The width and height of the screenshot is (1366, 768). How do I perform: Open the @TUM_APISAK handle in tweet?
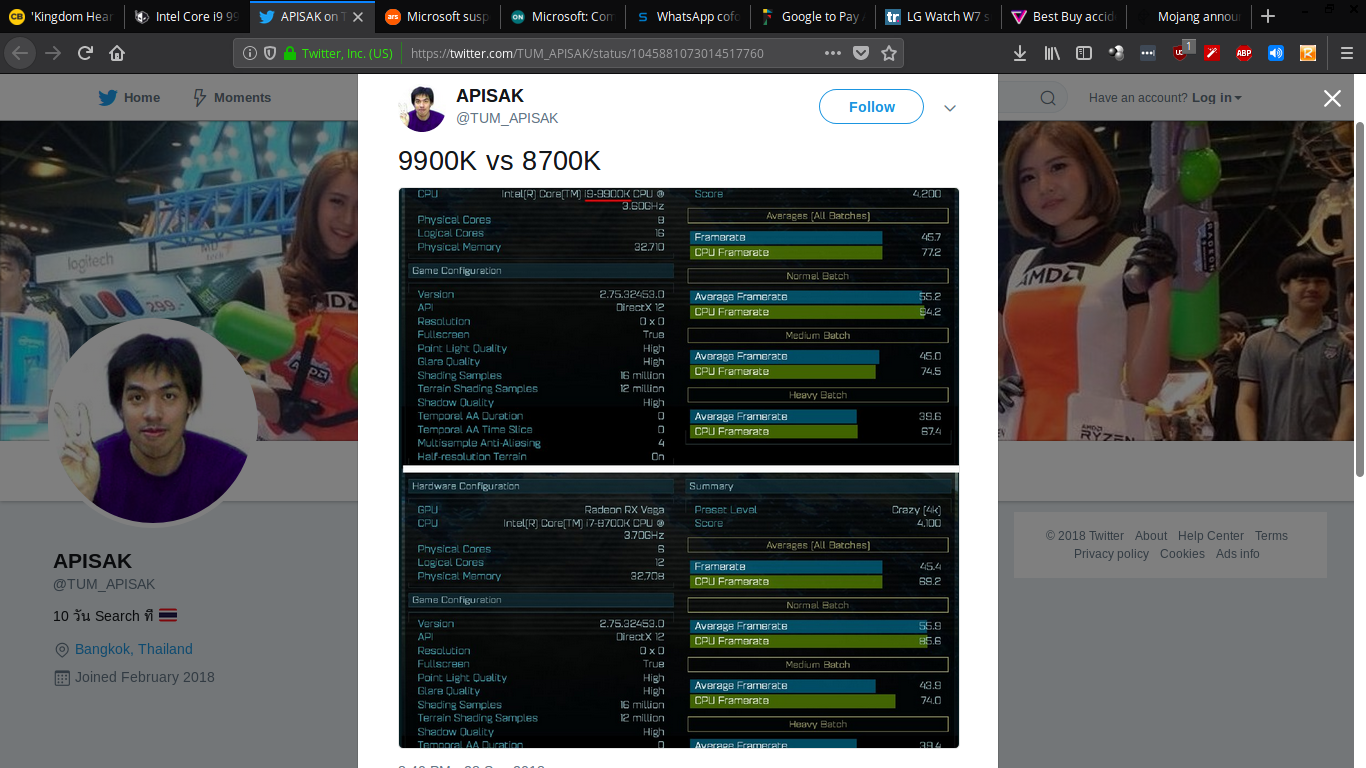click(x=507, y=118)
